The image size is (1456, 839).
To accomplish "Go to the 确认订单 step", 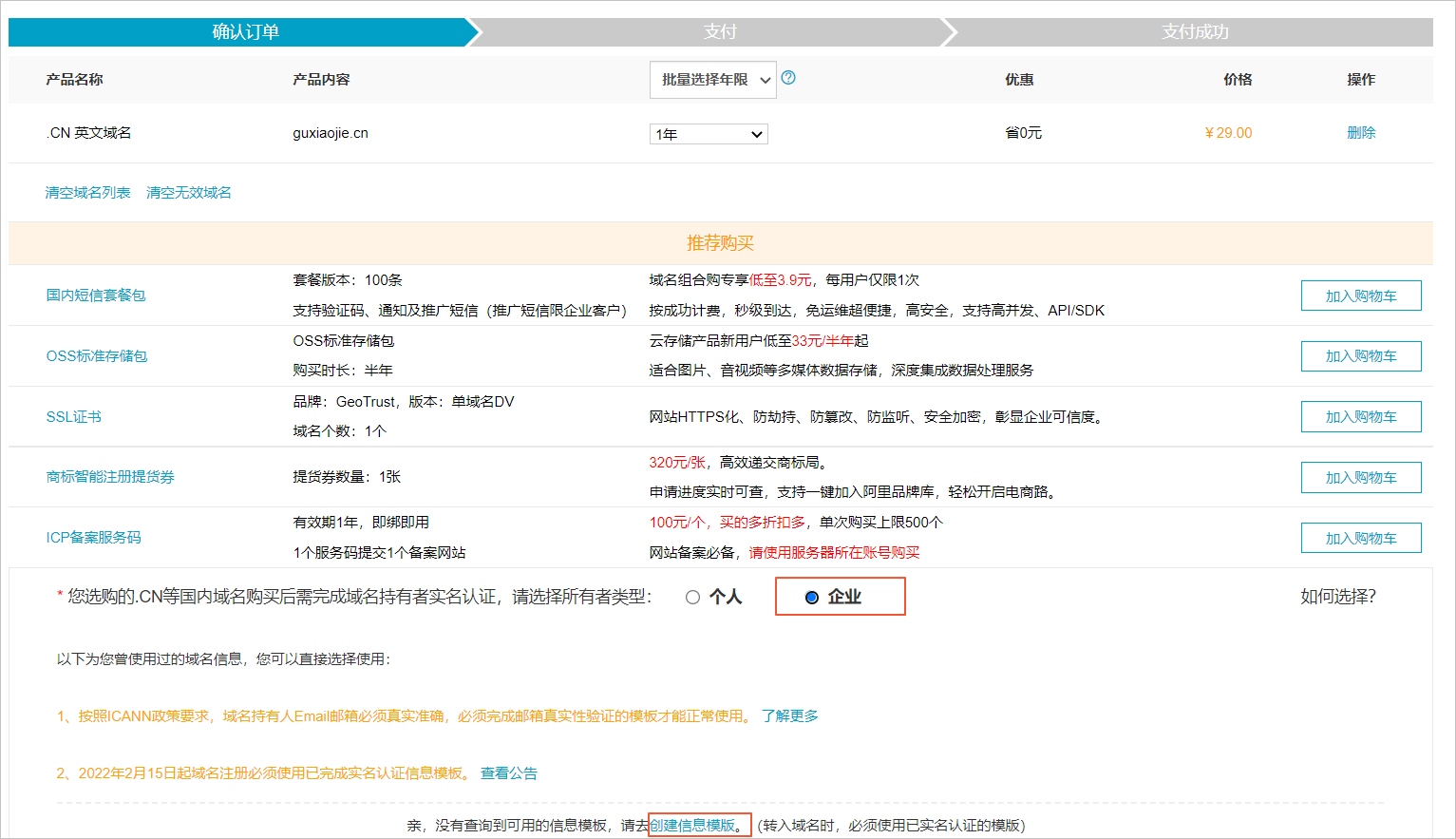I will [x=245, y=31].
